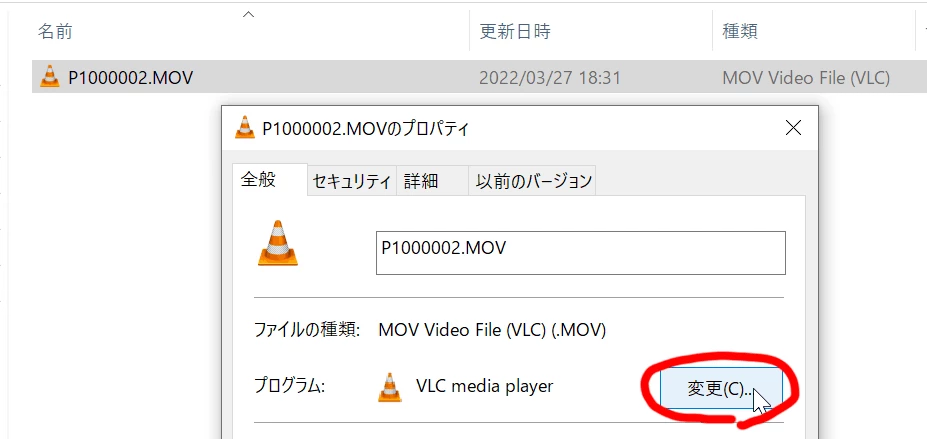Click the P1000002.MOV filename text field
This screenshot has width=927, height=439.
pyautogui.click(x=581, y=253)
